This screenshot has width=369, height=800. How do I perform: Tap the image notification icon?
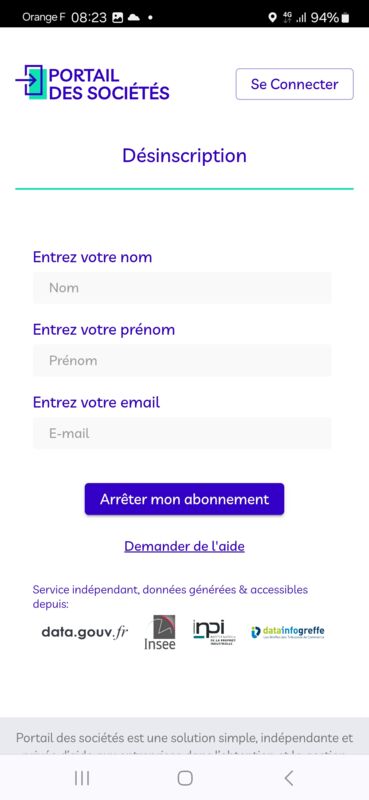pos(117,18)
